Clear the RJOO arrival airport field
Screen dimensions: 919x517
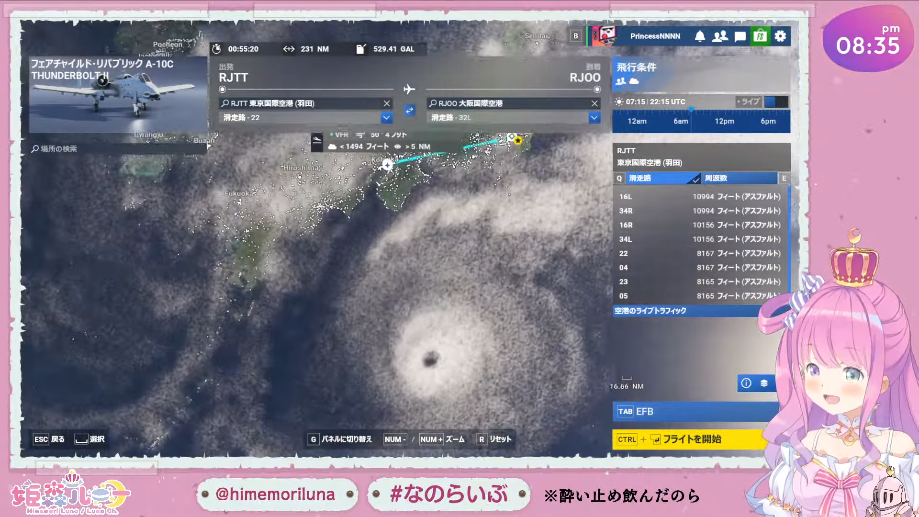pyautogui.click(x=594, y=103)
